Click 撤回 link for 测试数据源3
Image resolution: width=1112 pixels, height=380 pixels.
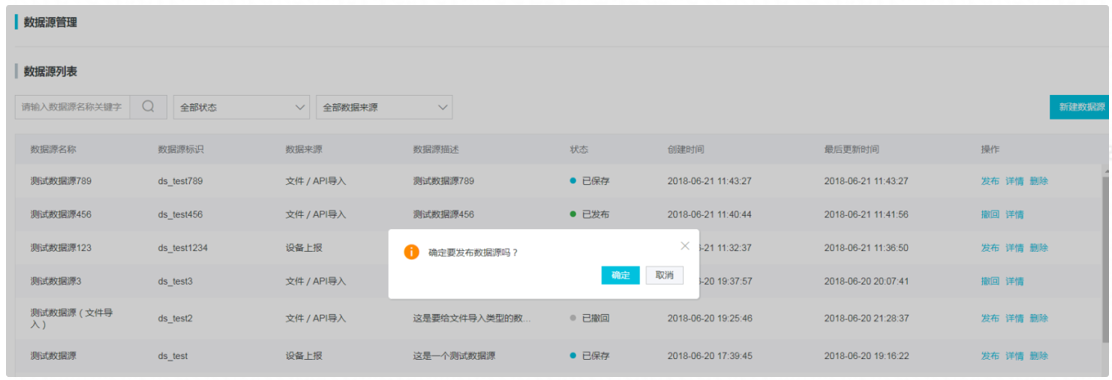tap(990, 281)
